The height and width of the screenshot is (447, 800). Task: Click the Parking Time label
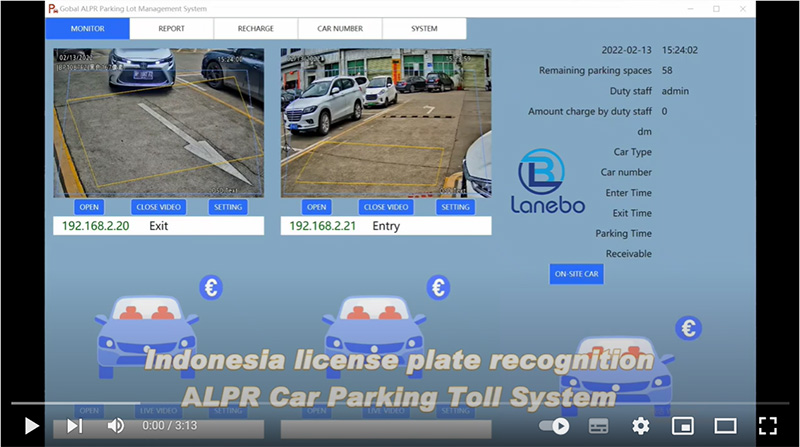point(623,233)
